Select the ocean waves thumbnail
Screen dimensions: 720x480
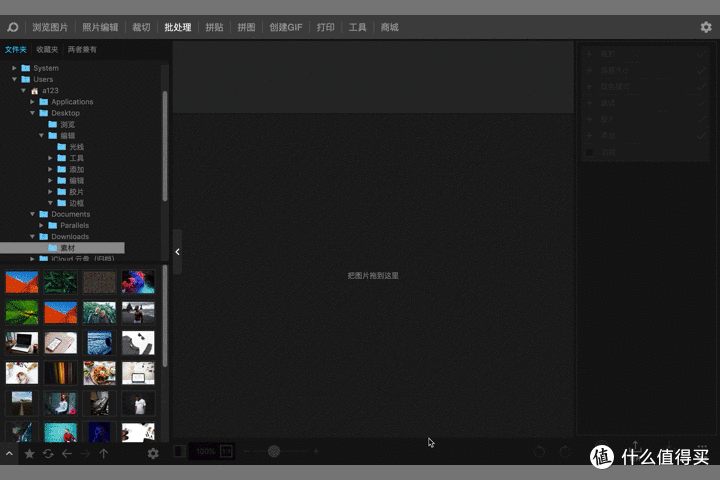point(100,343)
